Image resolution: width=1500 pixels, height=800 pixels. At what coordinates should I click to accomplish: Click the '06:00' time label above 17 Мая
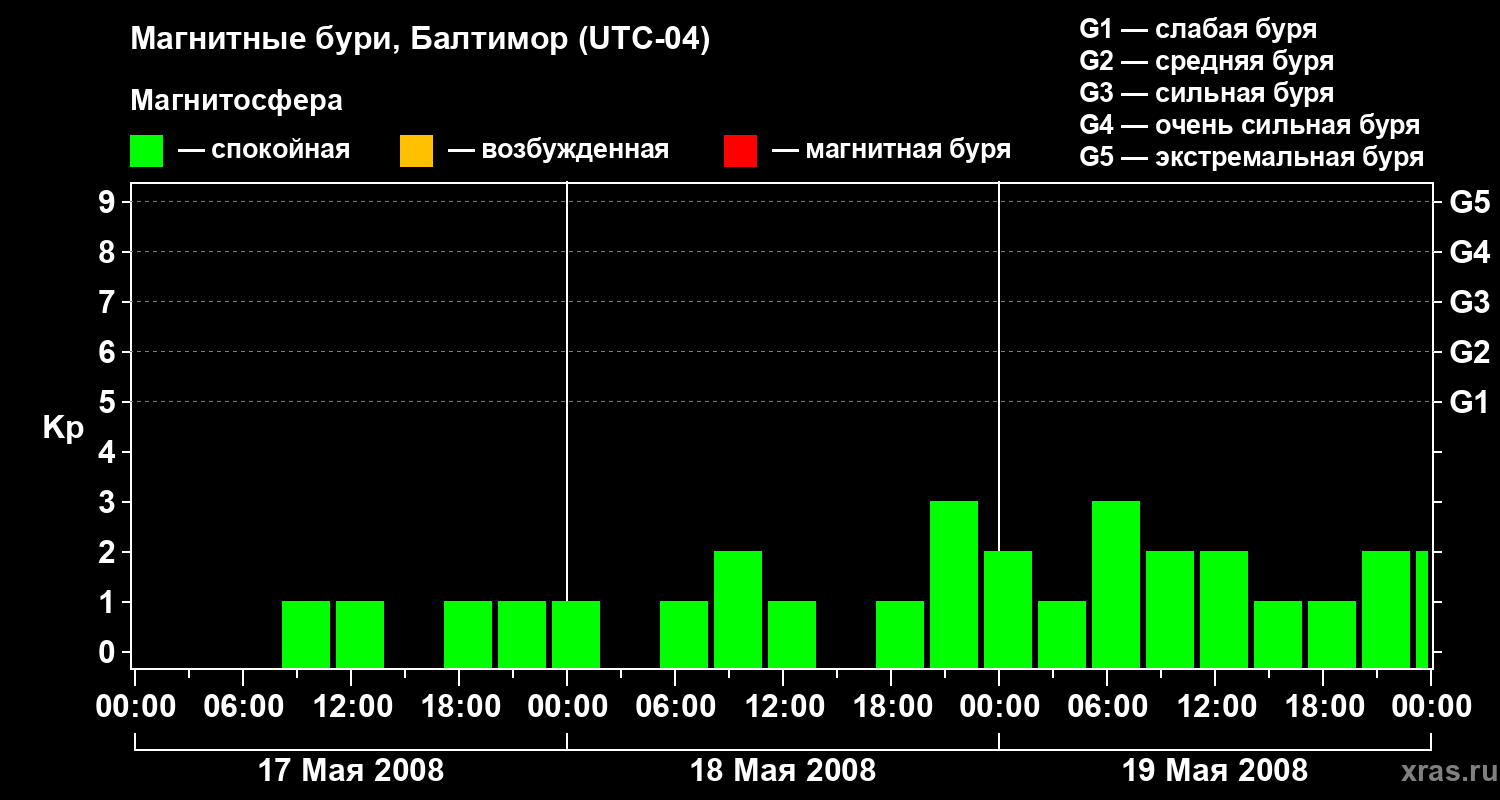pyautogui.click(x=243, y=706)
